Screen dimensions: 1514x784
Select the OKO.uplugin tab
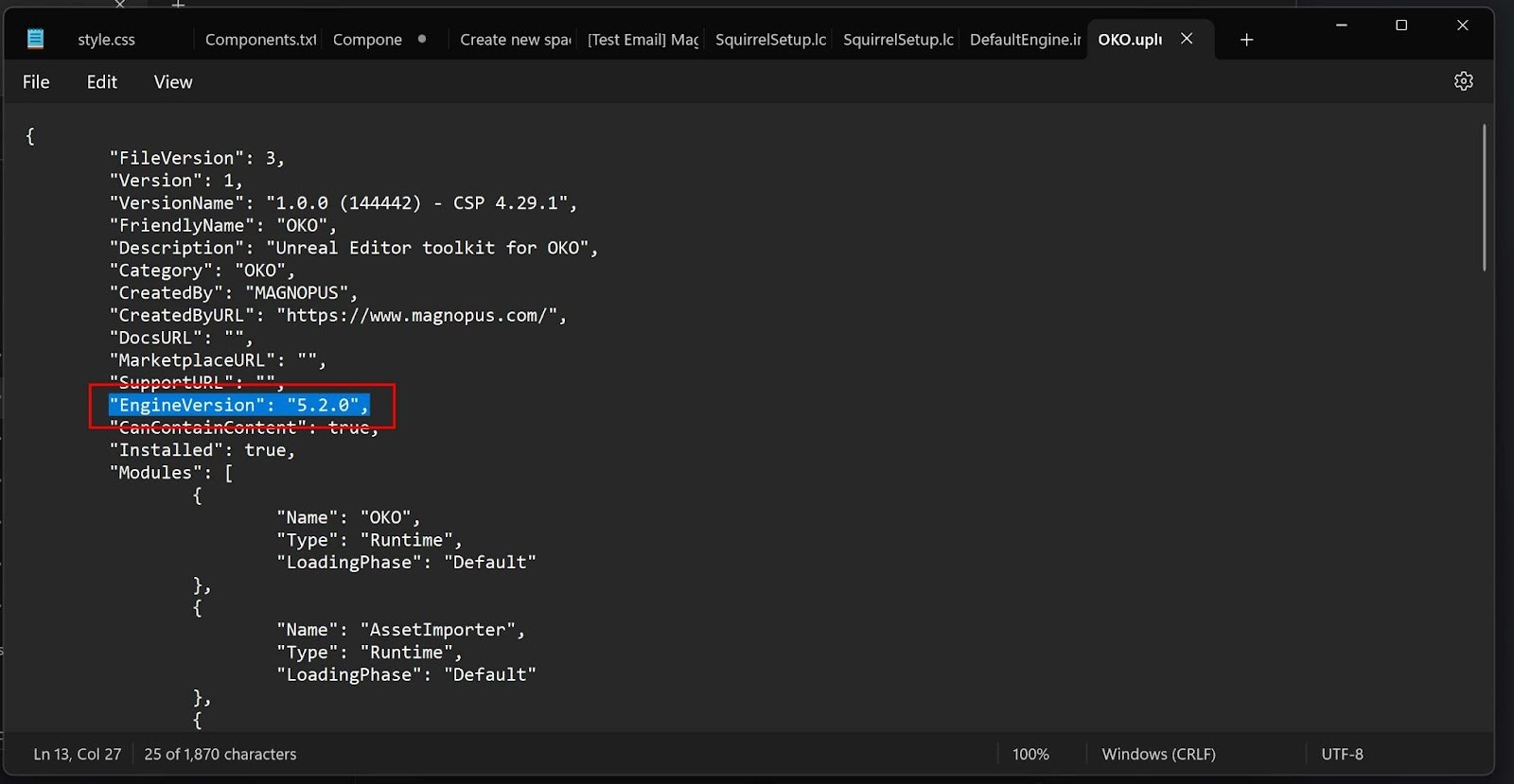pyautogui.click(x=1130, y=40)
